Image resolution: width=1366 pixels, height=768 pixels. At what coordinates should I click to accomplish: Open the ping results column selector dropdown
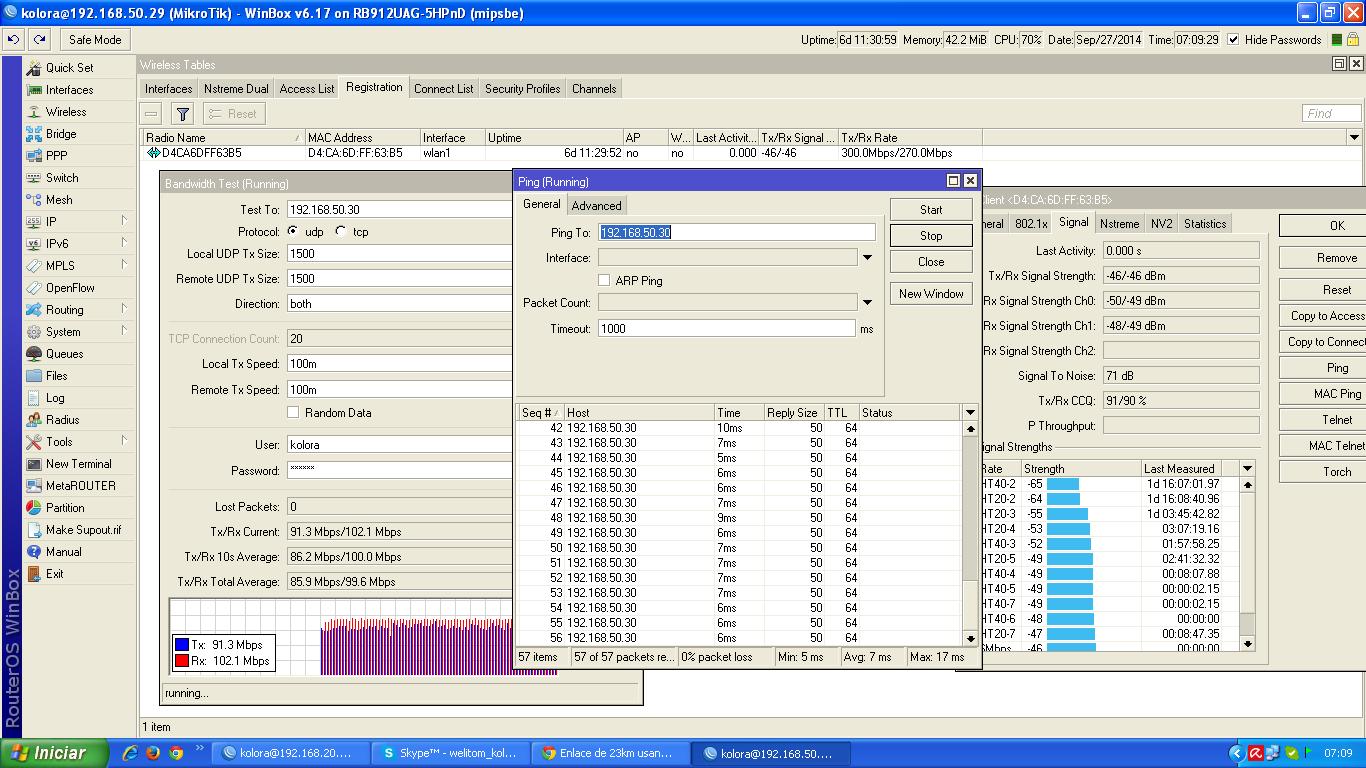pyautogui.click(x=969, y=413)
